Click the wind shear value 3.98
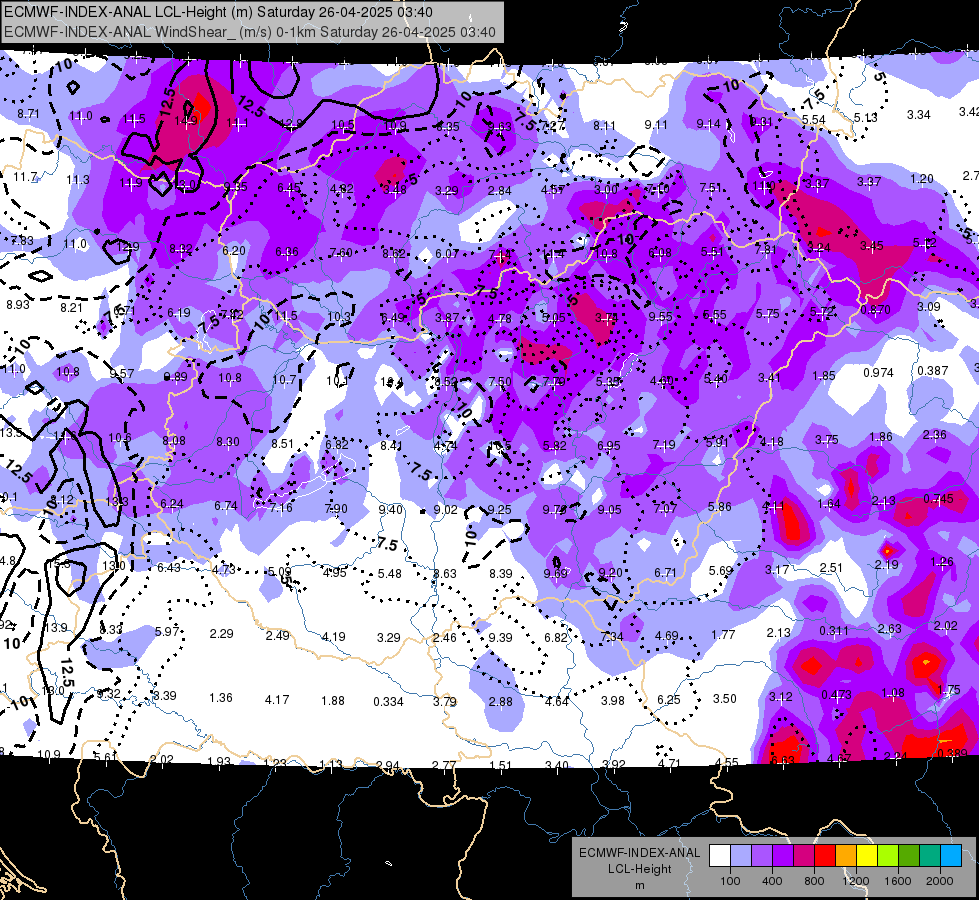This screenshot has width=979, height=900. pyautogui.click(x=612, y=701)
